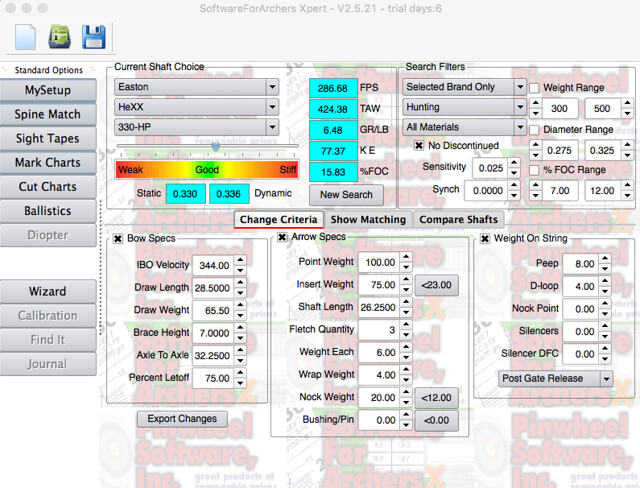The image size is (640, 488).
Task: Click the spine slider handle
Action: coord(216,146)
